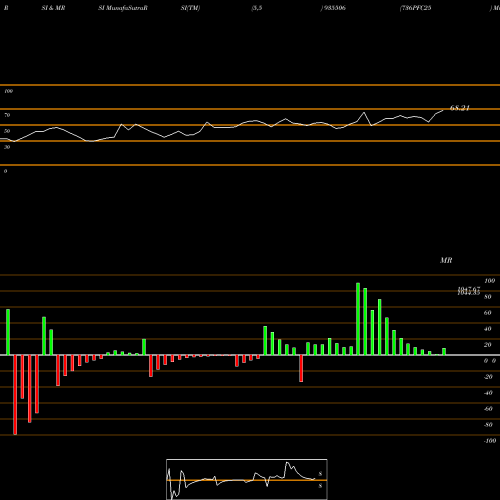The image size is (500, 500).
Task: Click the RSI axis label 30
Action: [x=7, y=147]
